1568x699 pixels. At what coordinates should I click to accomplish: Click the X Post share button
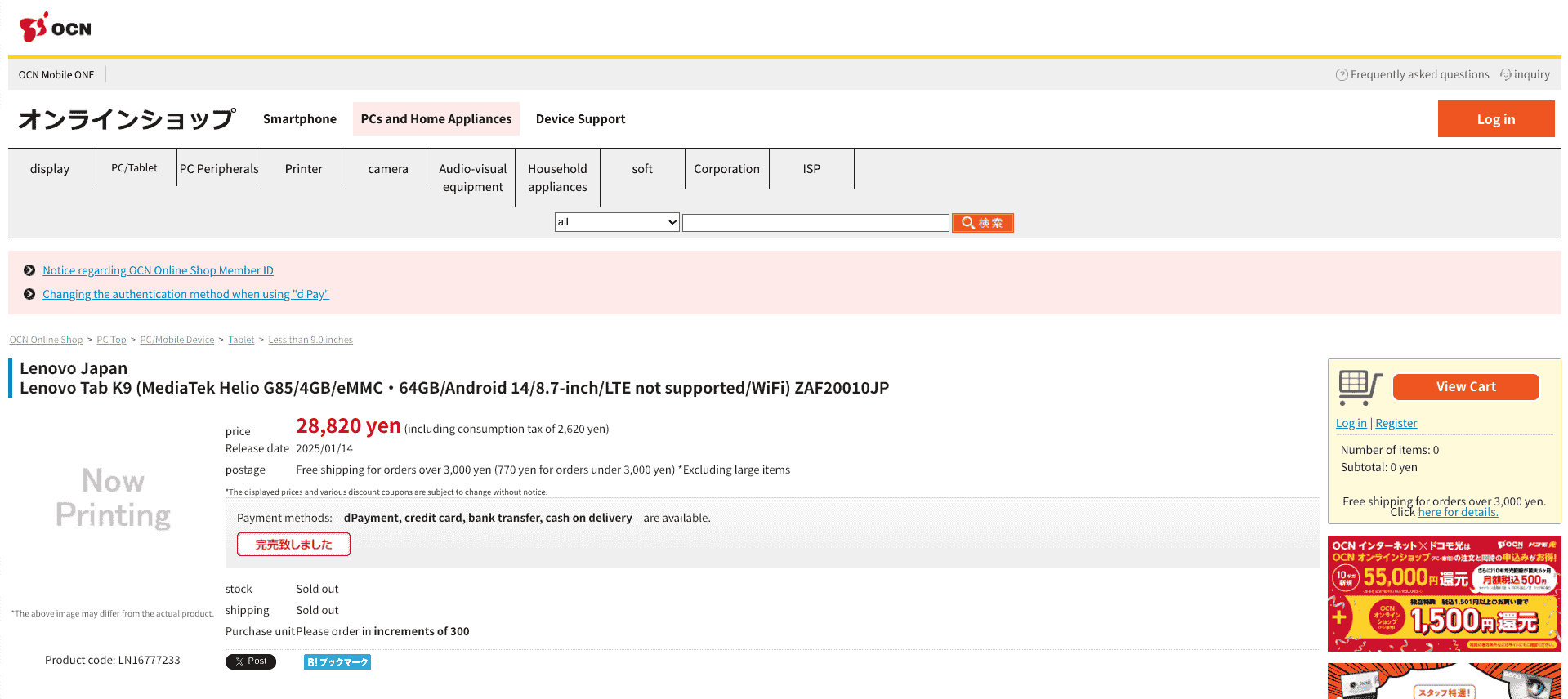coord(250,661)
